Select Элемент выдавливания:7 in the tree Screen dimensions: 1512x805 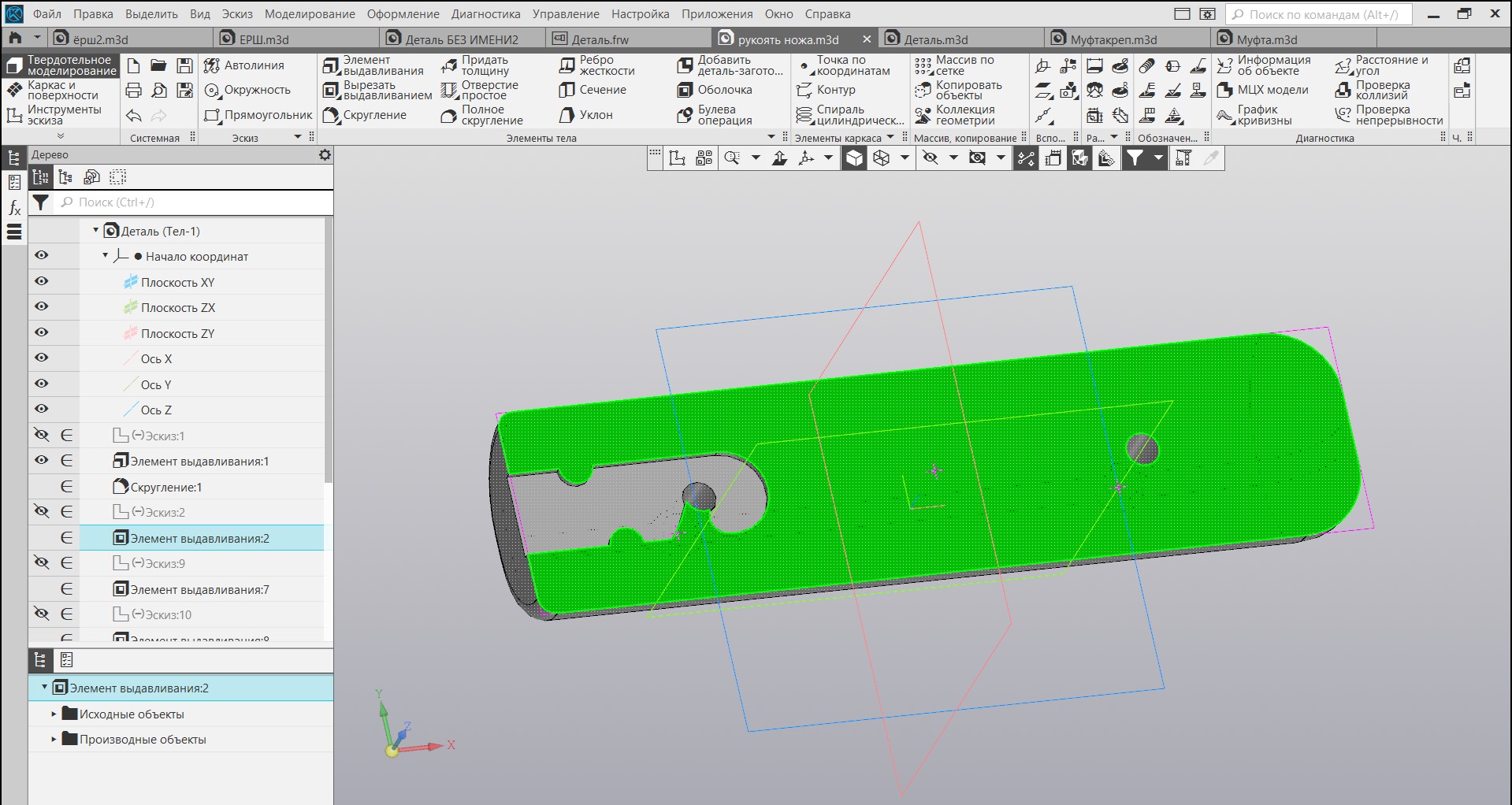tap(199, 589)
